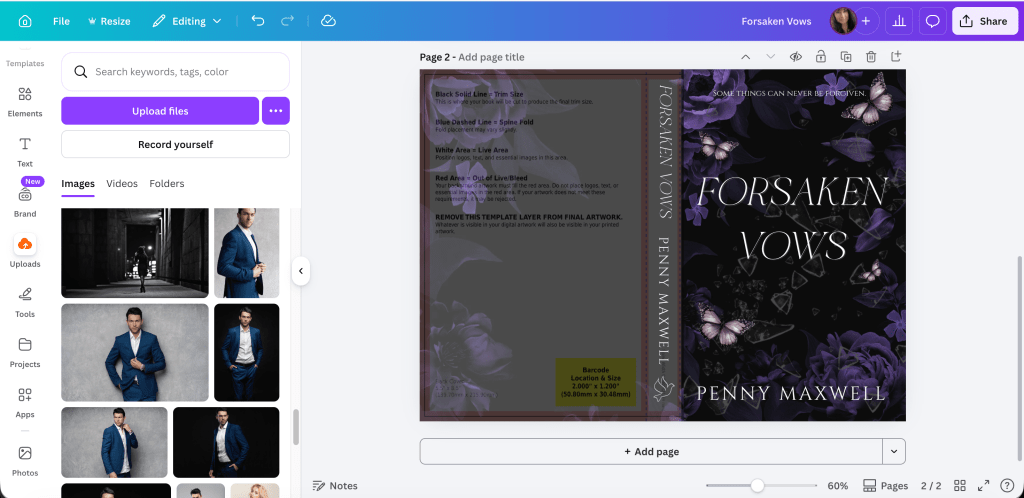Open the Brand sidebar panel
The width and height of the screenshot is (1024, 498).
(25, 202)
